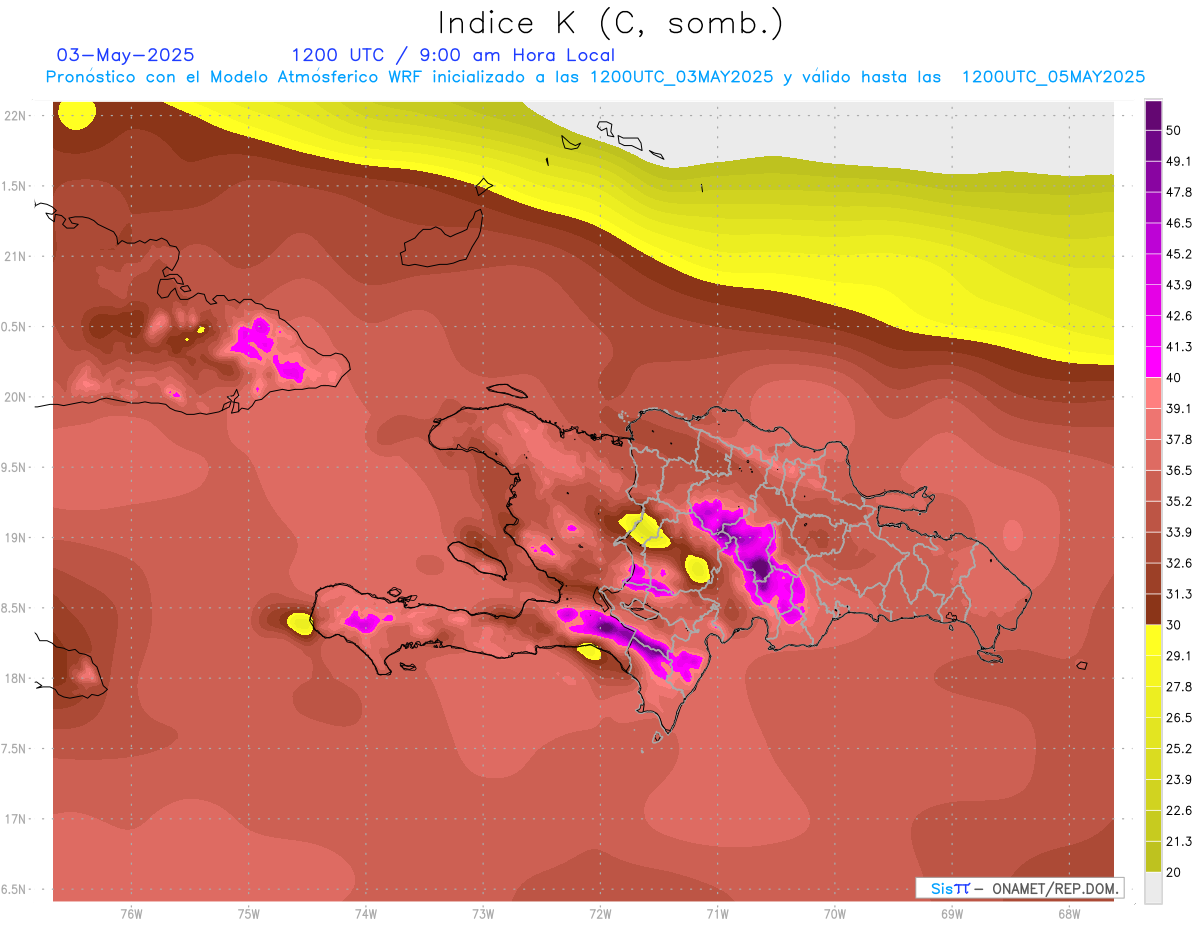Click the colorbar value 30

coord(1174,625)
